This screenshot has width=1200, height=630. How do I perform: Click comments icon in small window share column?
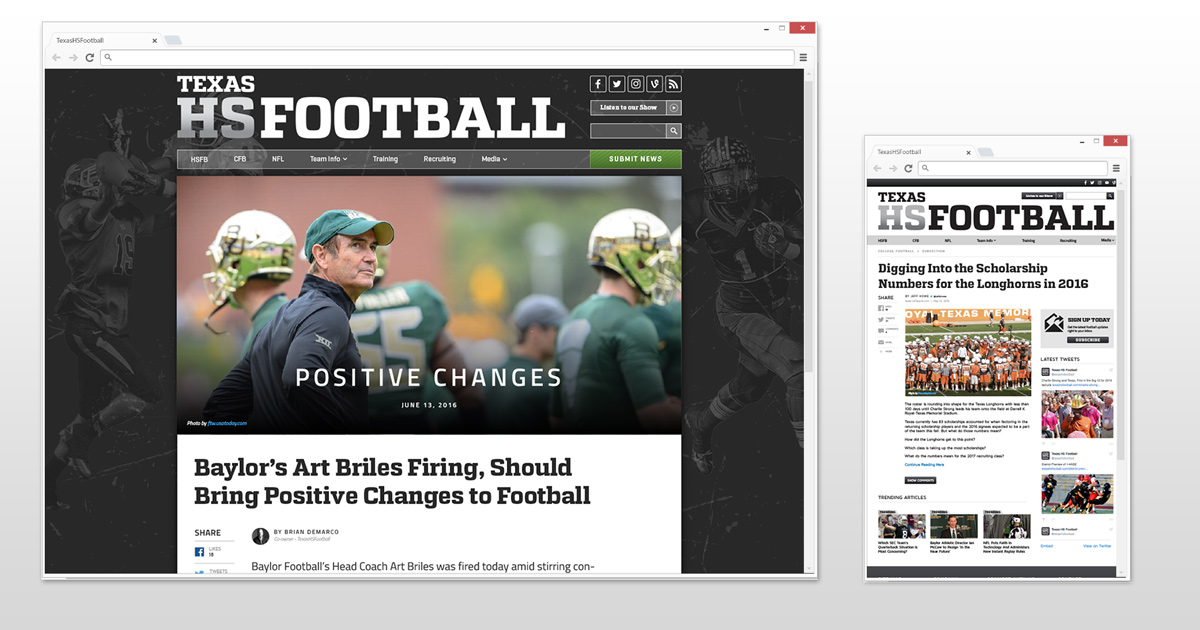[x=881, y=331]
